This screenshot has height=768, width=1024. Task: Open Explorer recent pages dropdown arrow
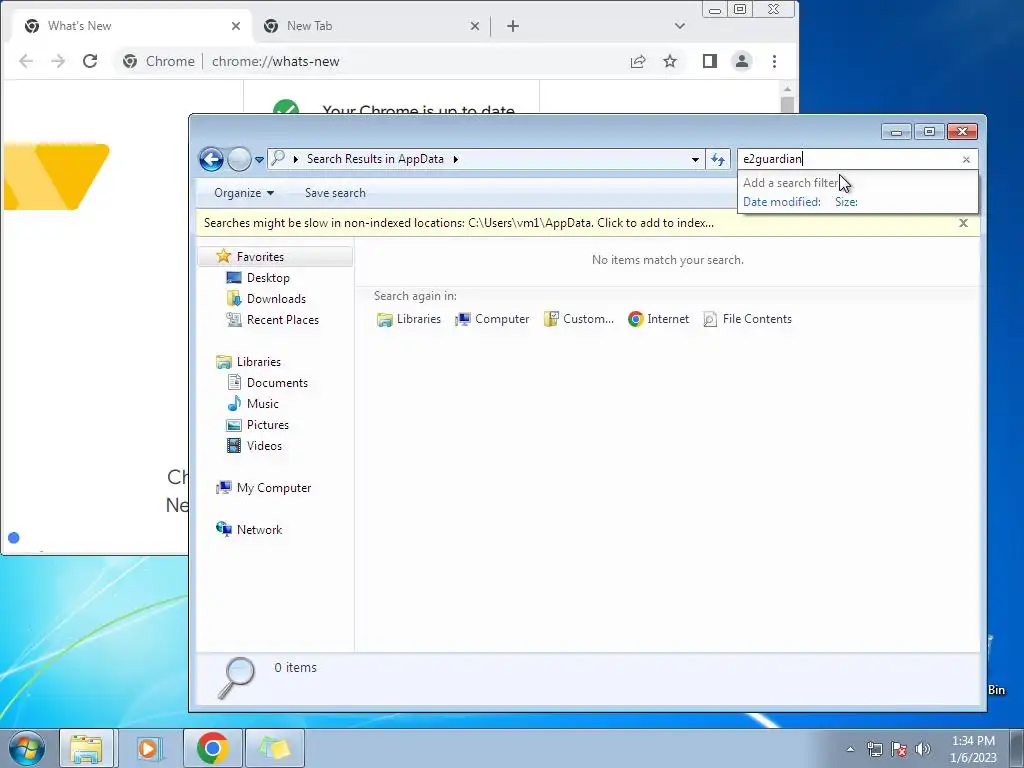259,159
